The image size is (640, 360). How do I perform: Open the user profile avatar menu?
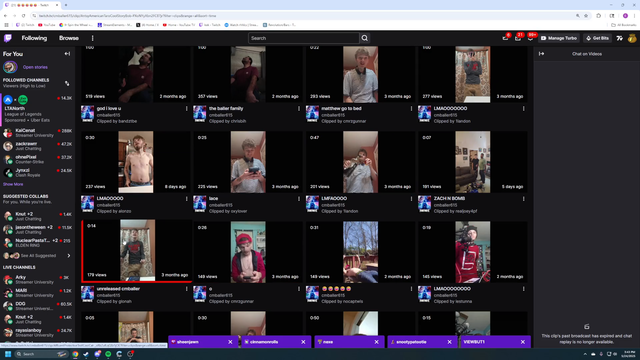(x=632, y=38)
